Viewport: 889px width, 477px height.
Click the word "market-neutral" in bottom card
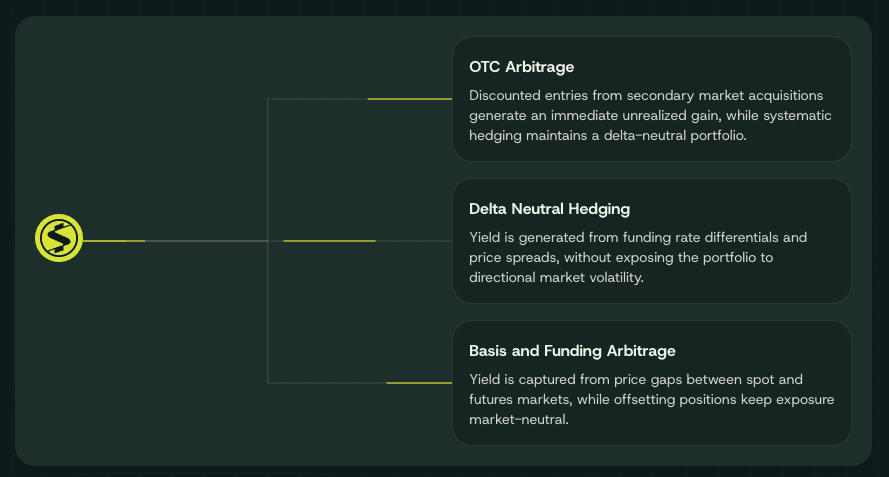(518, 420)
